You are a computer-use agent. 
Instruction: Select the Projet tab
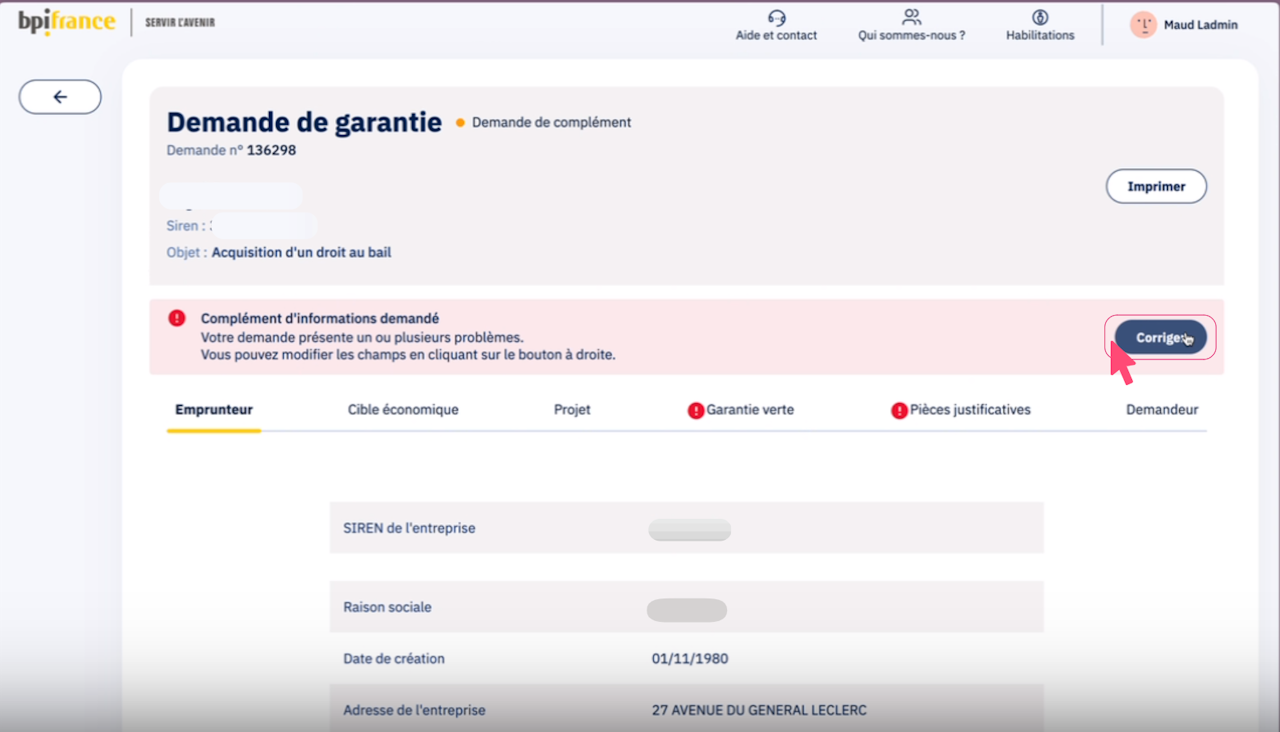pyautogui.click(x=572, y=409)
